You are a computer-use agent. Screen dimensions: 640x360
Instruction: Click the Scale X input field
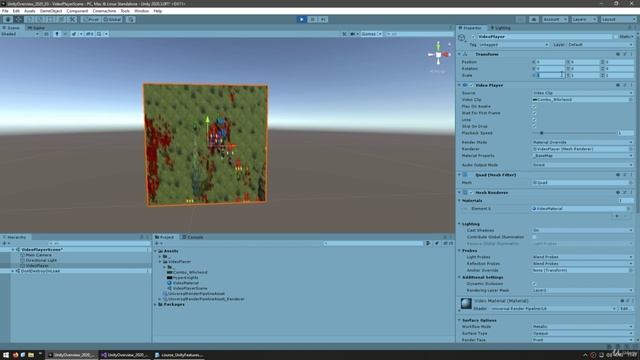point(550,75)
